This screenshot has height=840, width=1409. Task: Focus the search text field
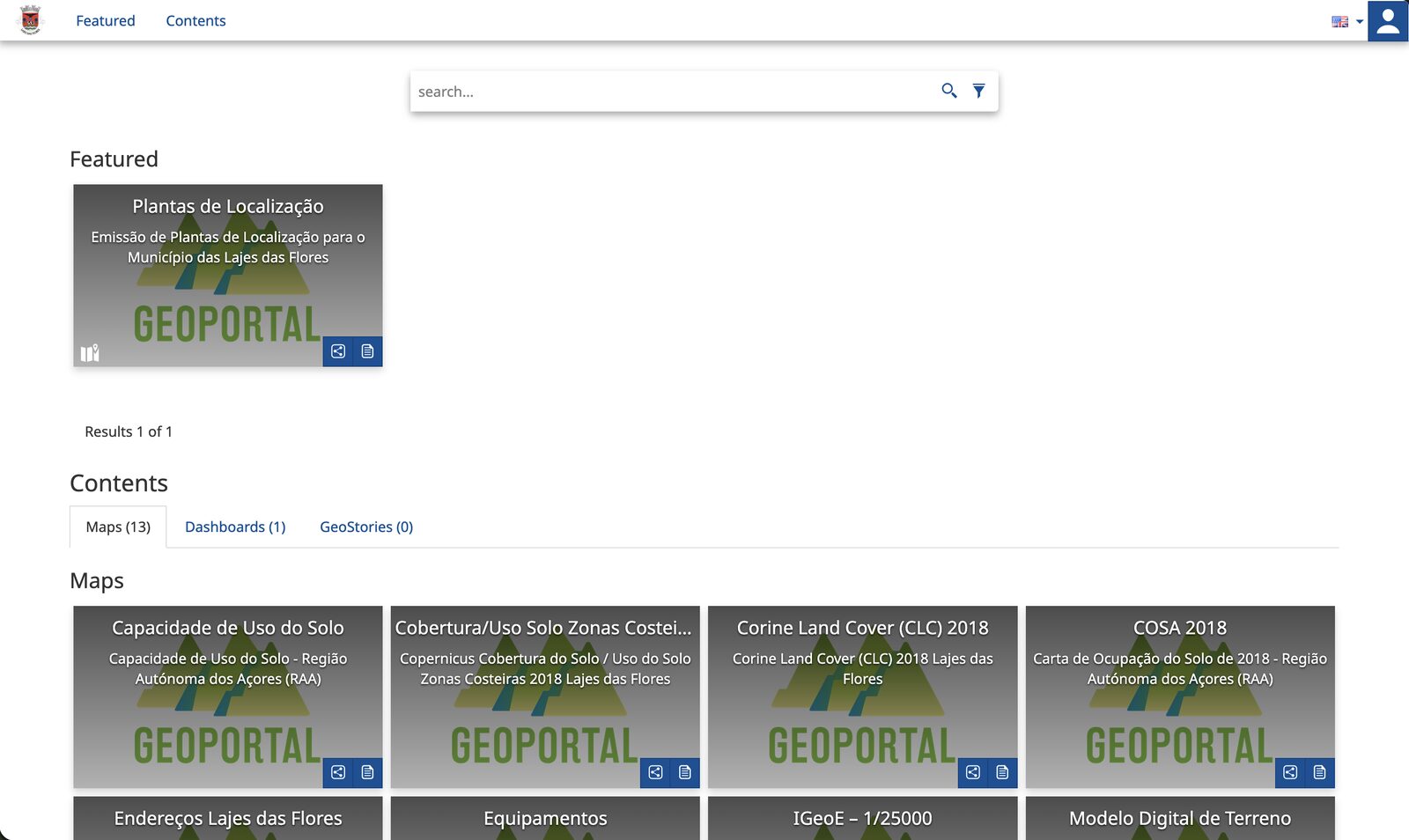(x=674, y=92)
